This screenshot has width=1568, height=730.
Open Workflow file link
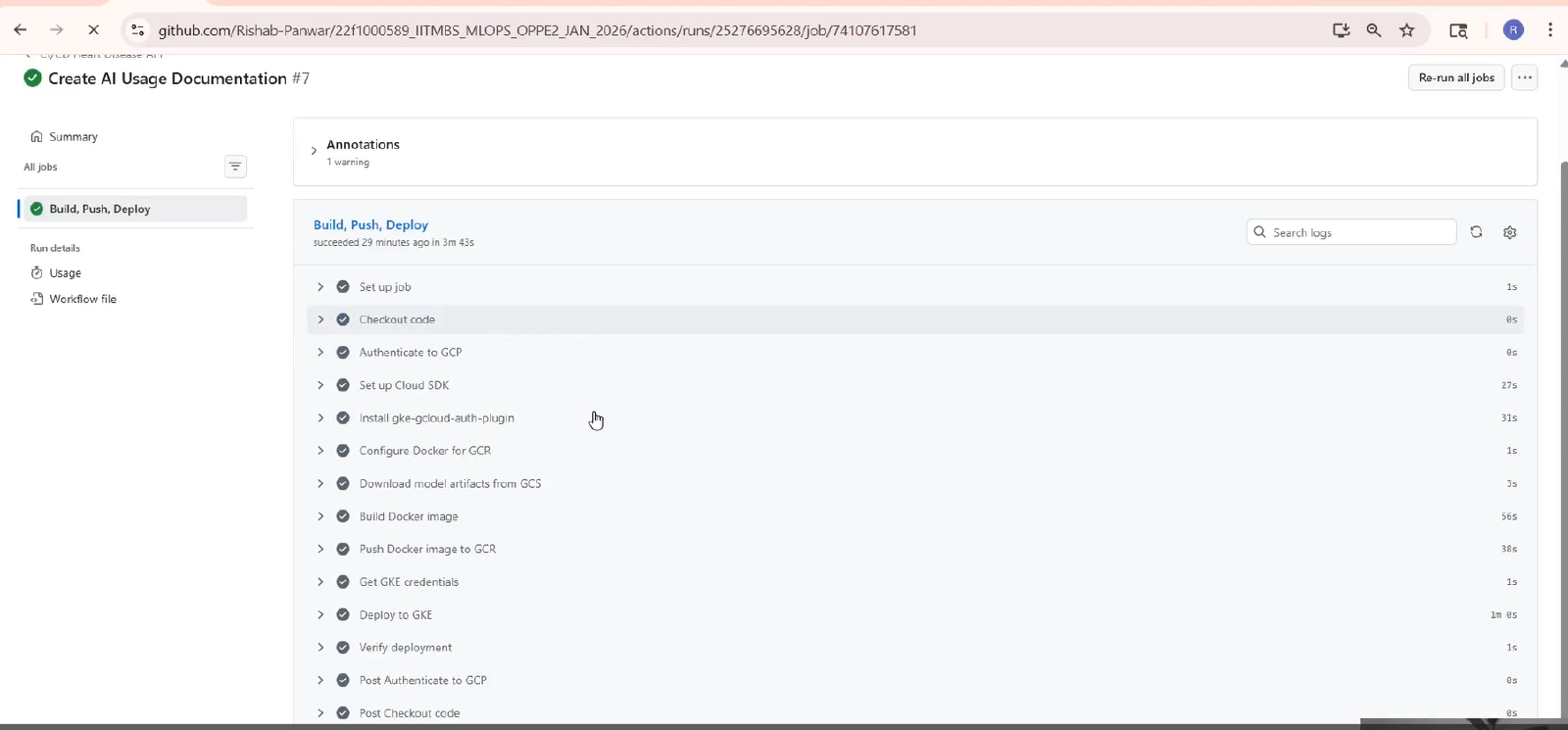tap(82, 299)
